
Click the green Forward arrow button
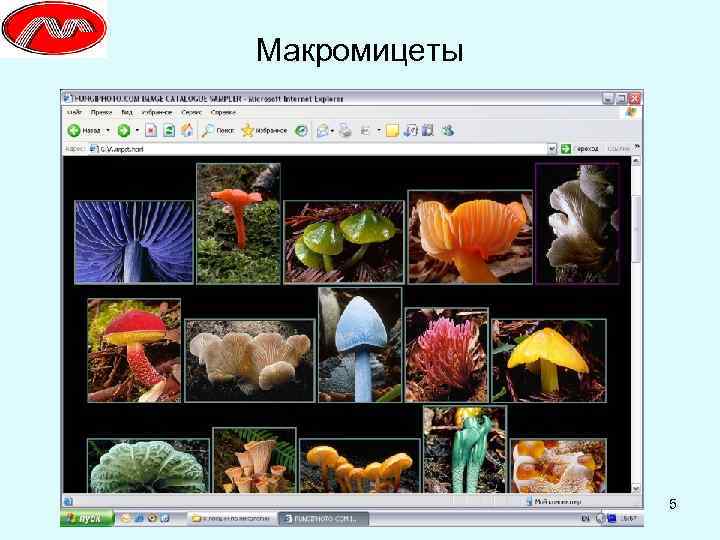click(x=124, y=130)
